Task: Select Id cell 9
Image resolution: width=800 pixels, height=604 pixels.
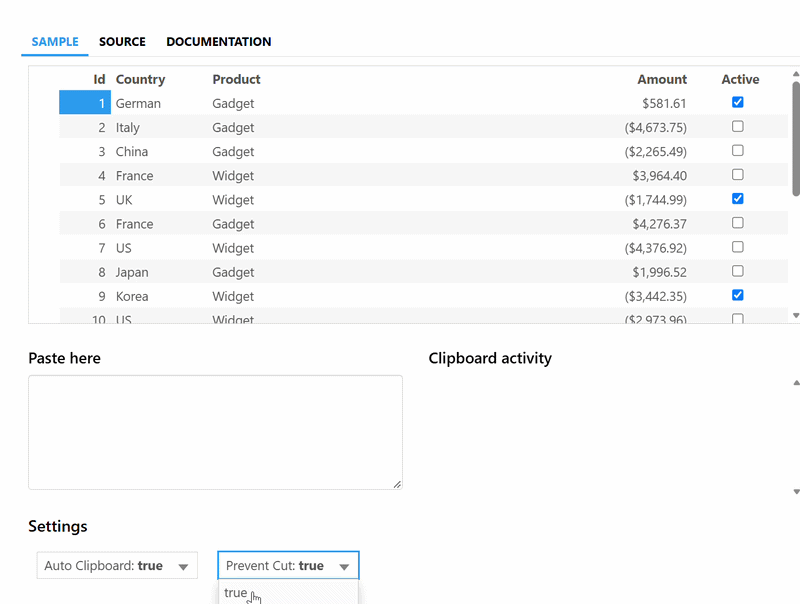Action: point(85,296)
